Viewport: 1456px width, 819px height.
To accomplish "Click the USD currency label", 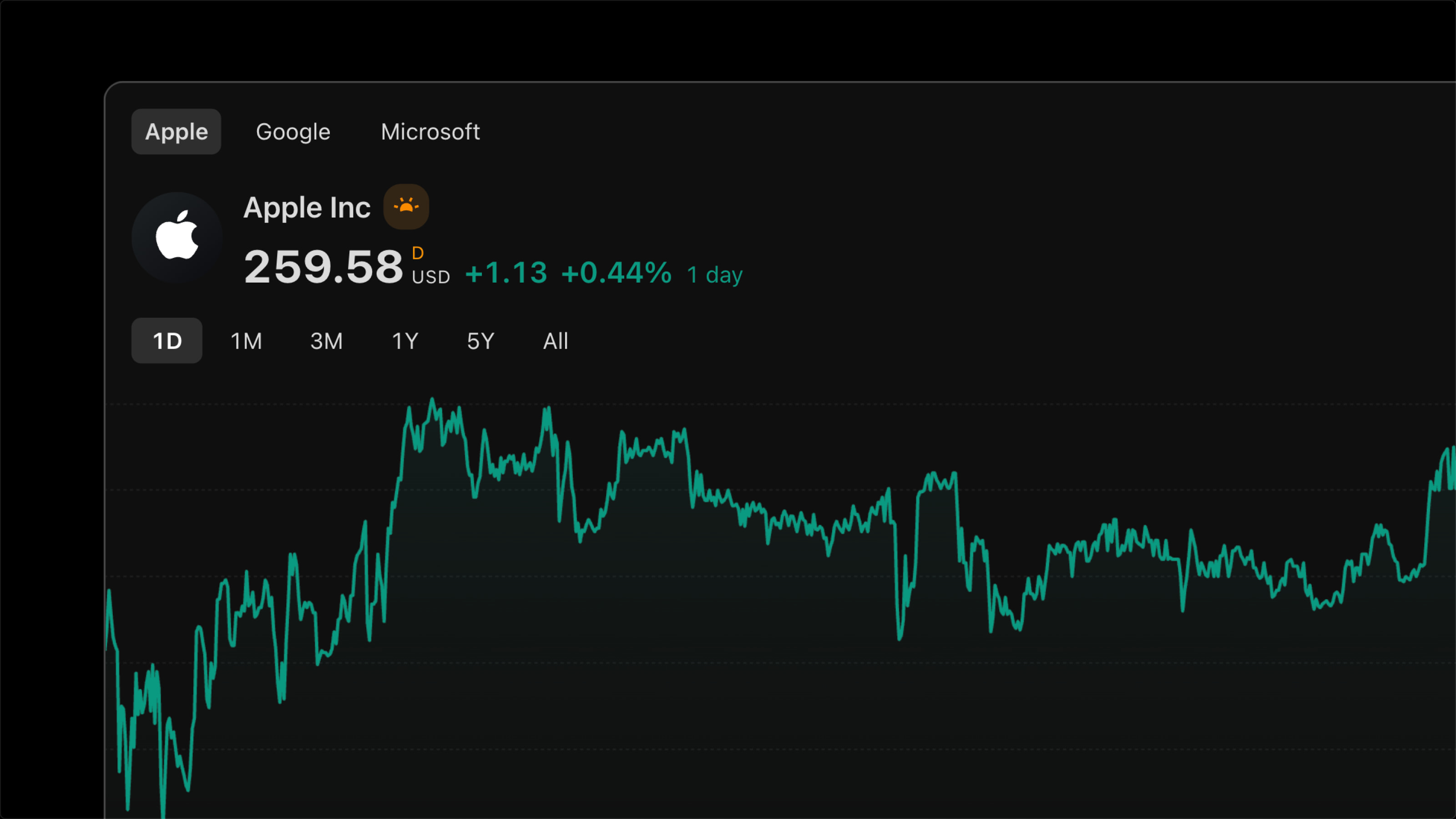I will tap(431, 277).
